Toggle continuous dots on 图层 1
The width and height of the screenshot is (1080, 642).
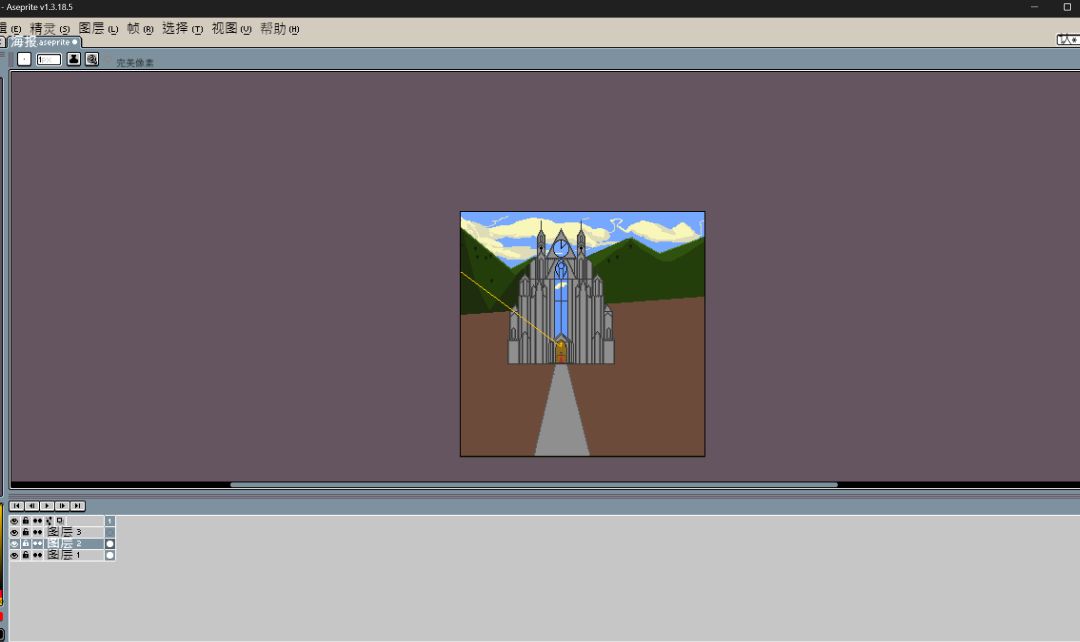37,555
